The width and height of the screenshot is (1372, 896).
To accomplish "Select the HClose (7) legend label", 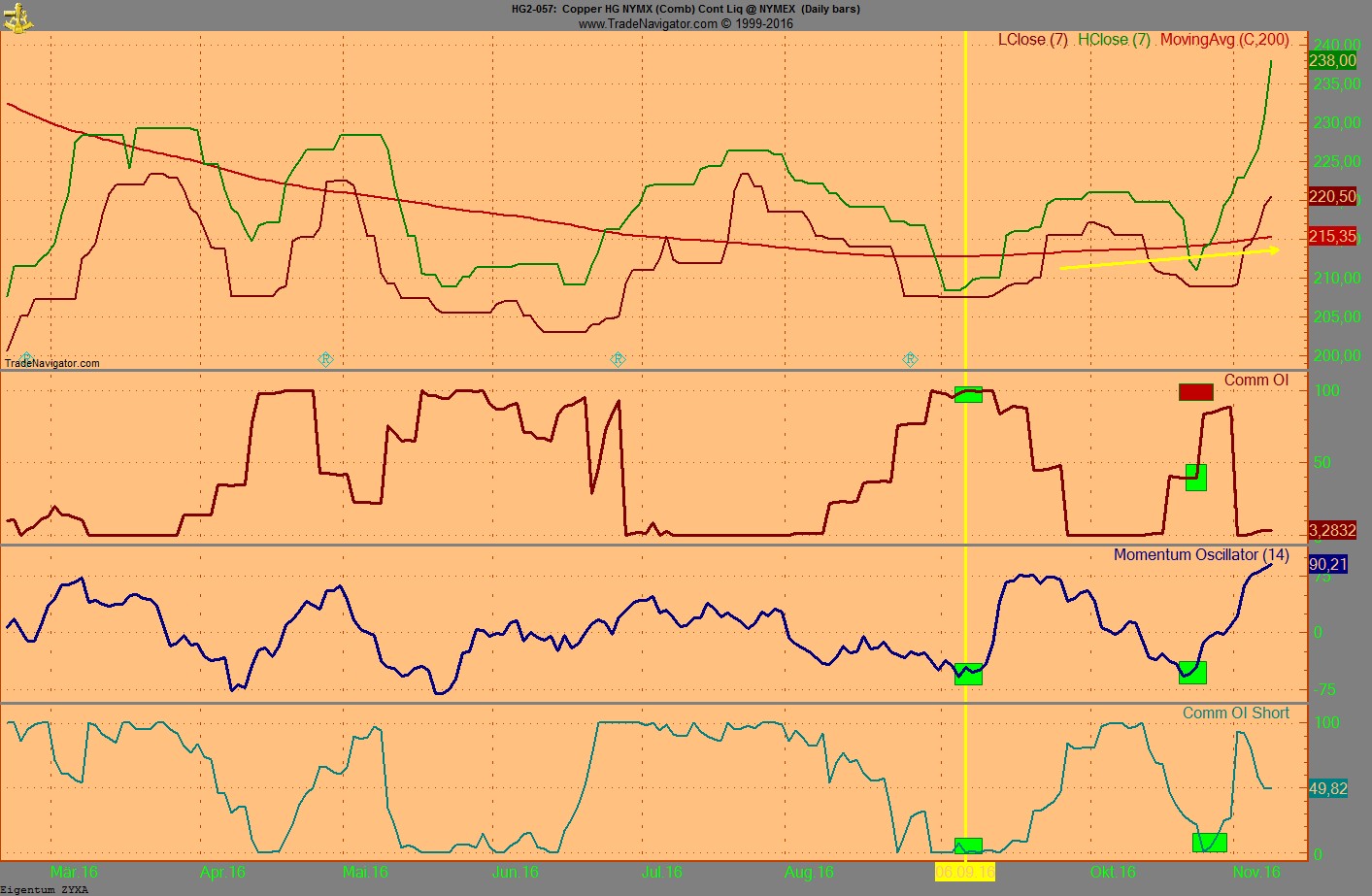I will coord(1114,40).
